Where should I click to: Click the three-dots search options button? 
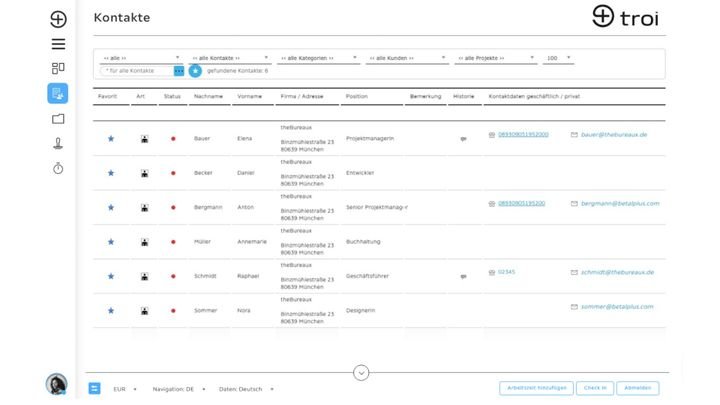coord(179,71)
